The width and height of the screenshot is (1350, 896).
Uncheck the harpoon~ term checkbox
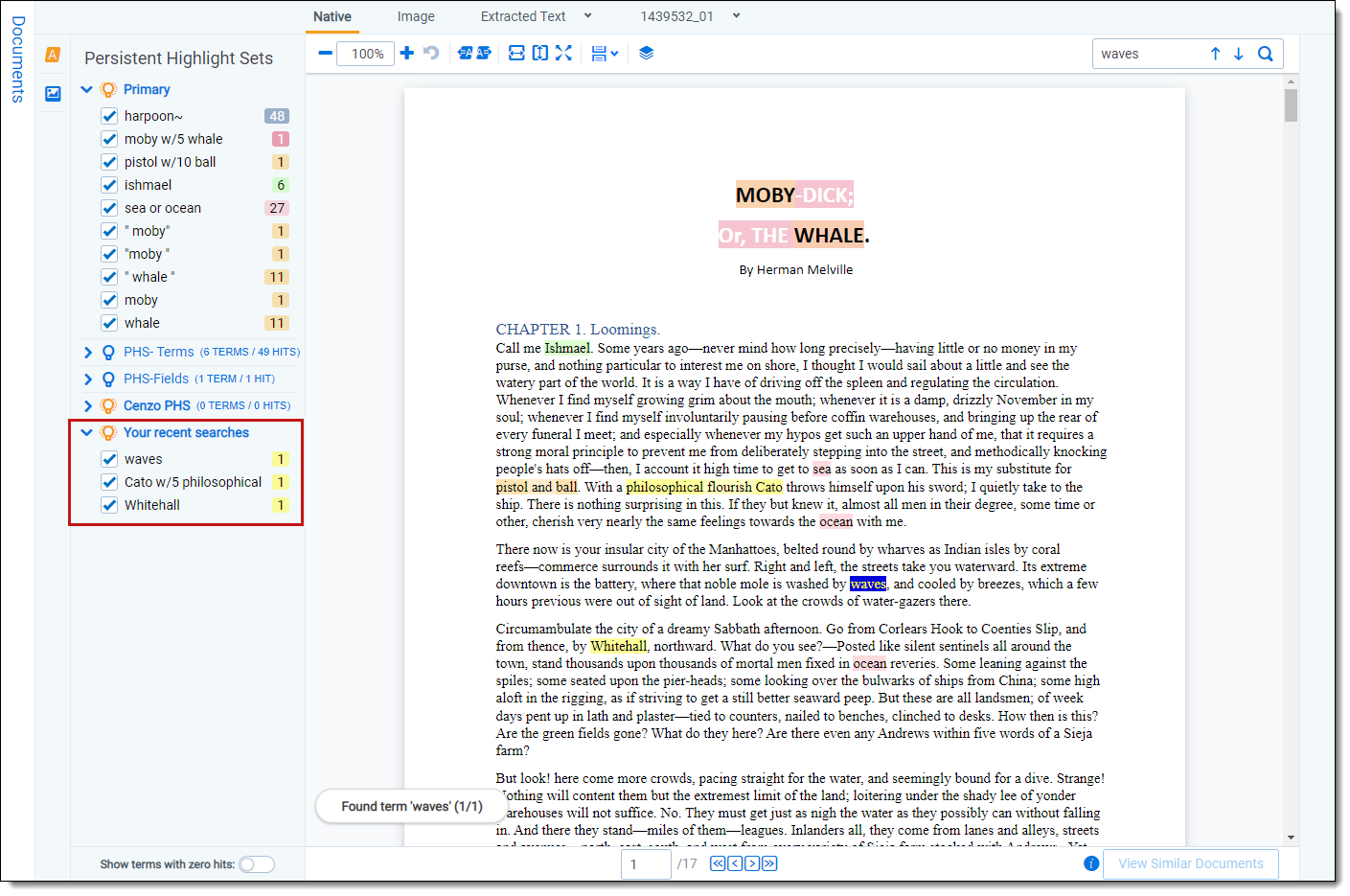[109, 116]
